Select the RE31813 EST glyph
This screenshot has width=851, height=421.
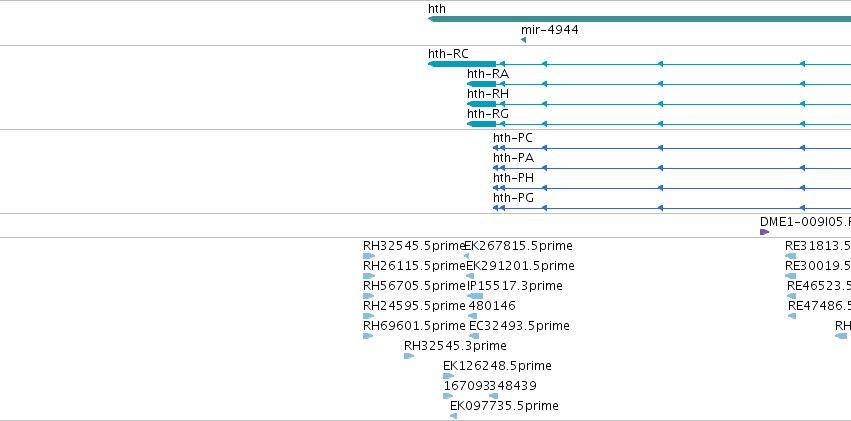pyautogui.click(x=791, y=256)
